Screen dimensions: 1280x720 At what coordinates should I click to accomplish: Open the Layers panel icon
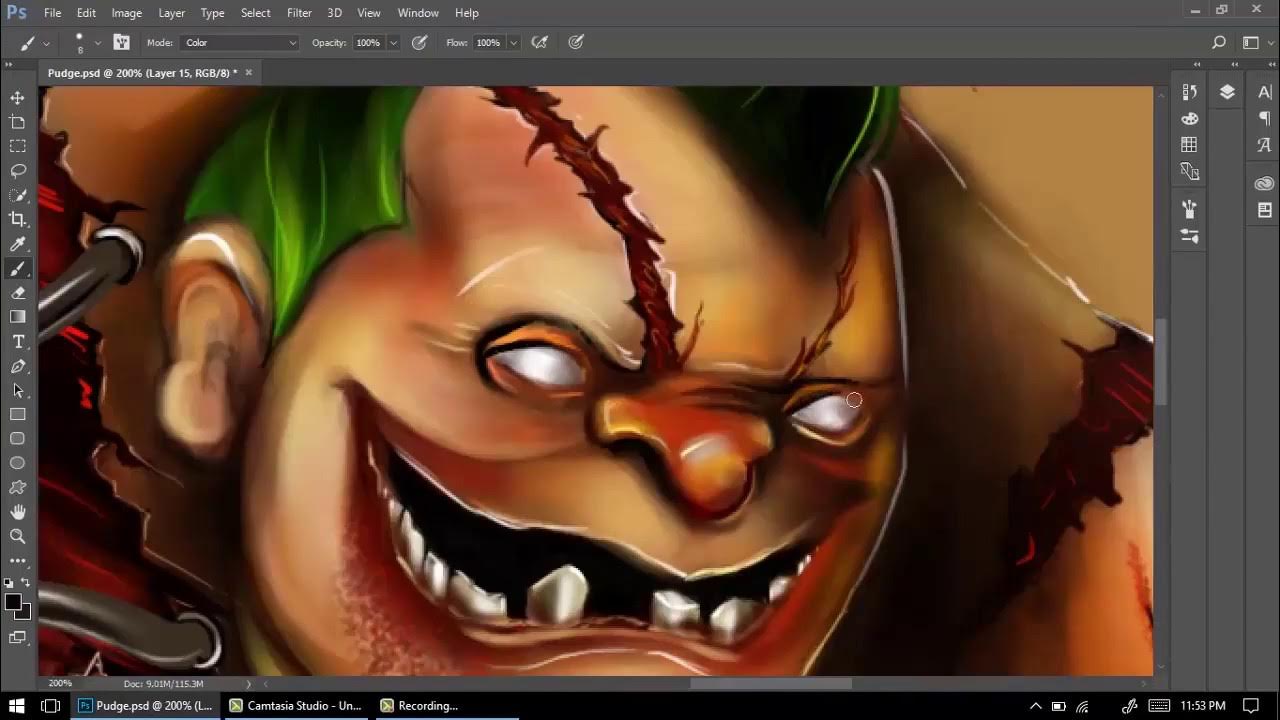[x=1227, y=92]
